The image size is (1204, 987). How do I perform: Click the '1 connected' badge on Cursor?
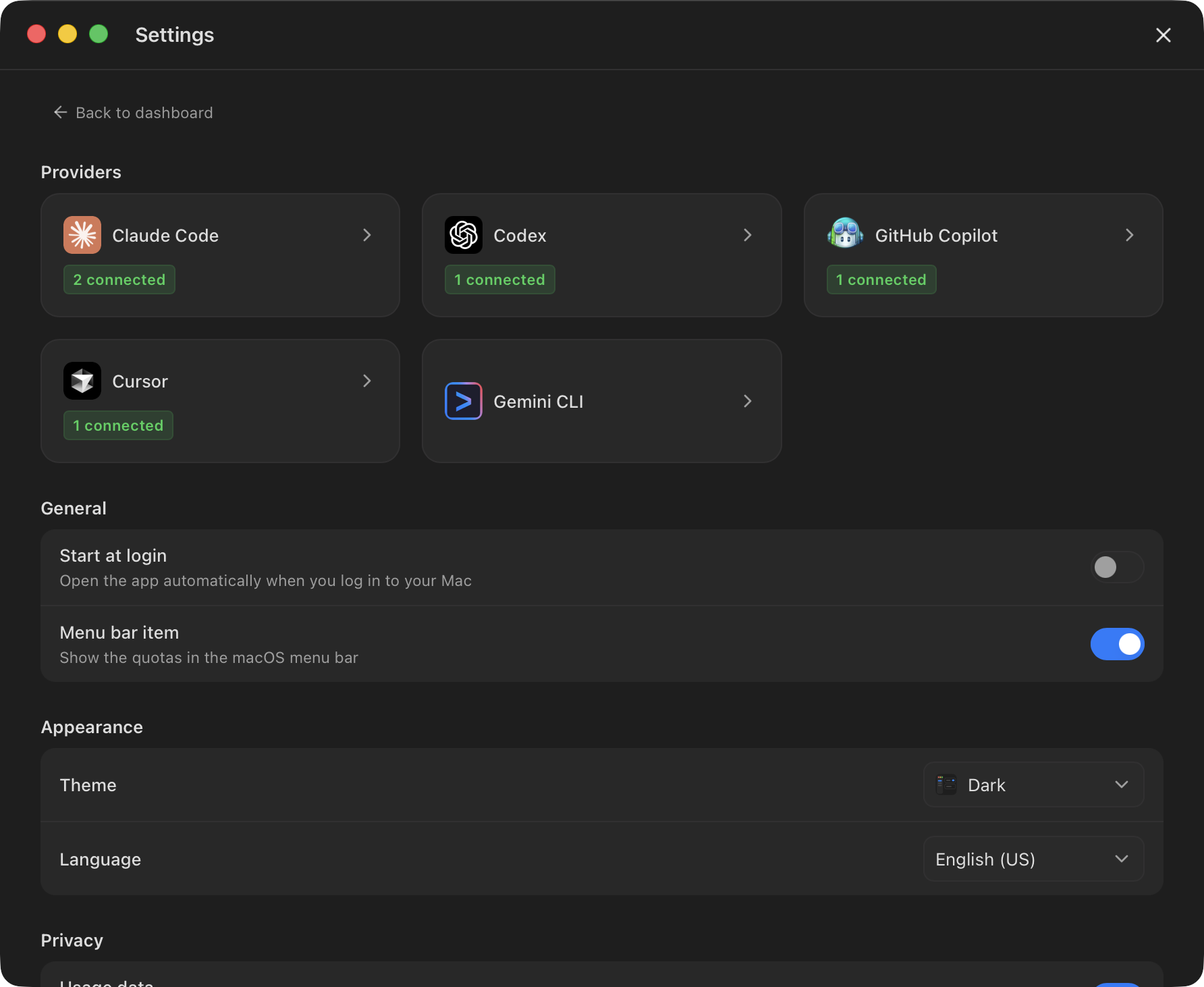click(118, 425)
